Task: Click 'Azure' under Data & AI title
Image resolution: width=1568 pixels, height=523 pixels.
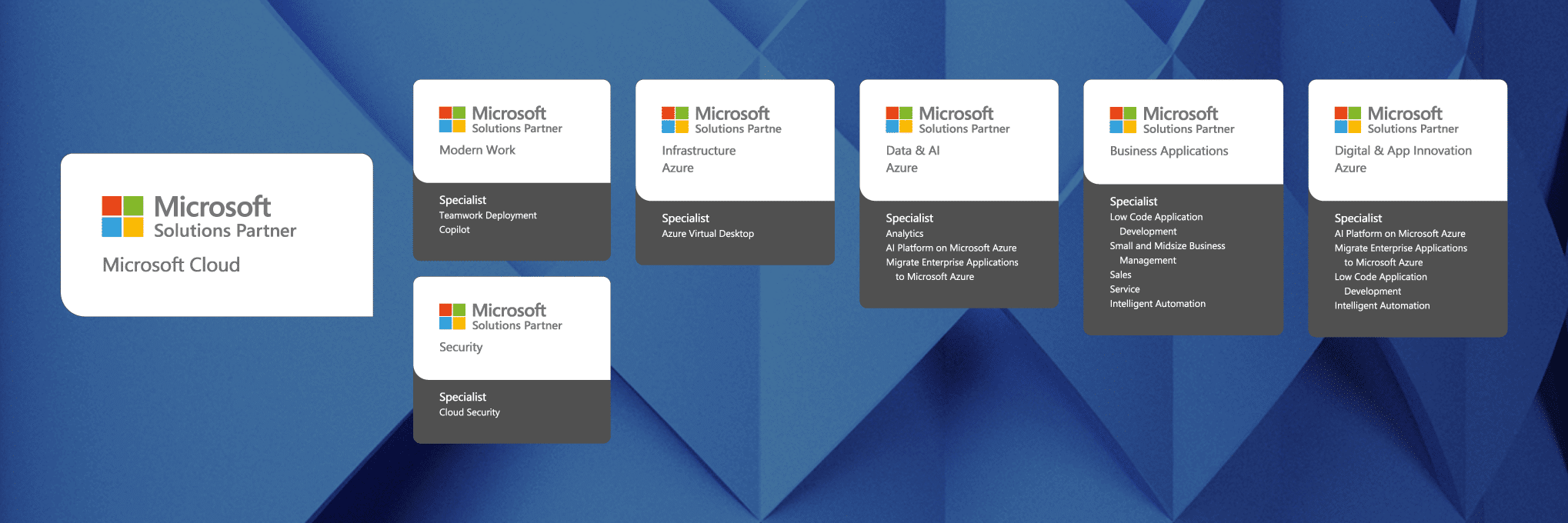Action: 902,168
